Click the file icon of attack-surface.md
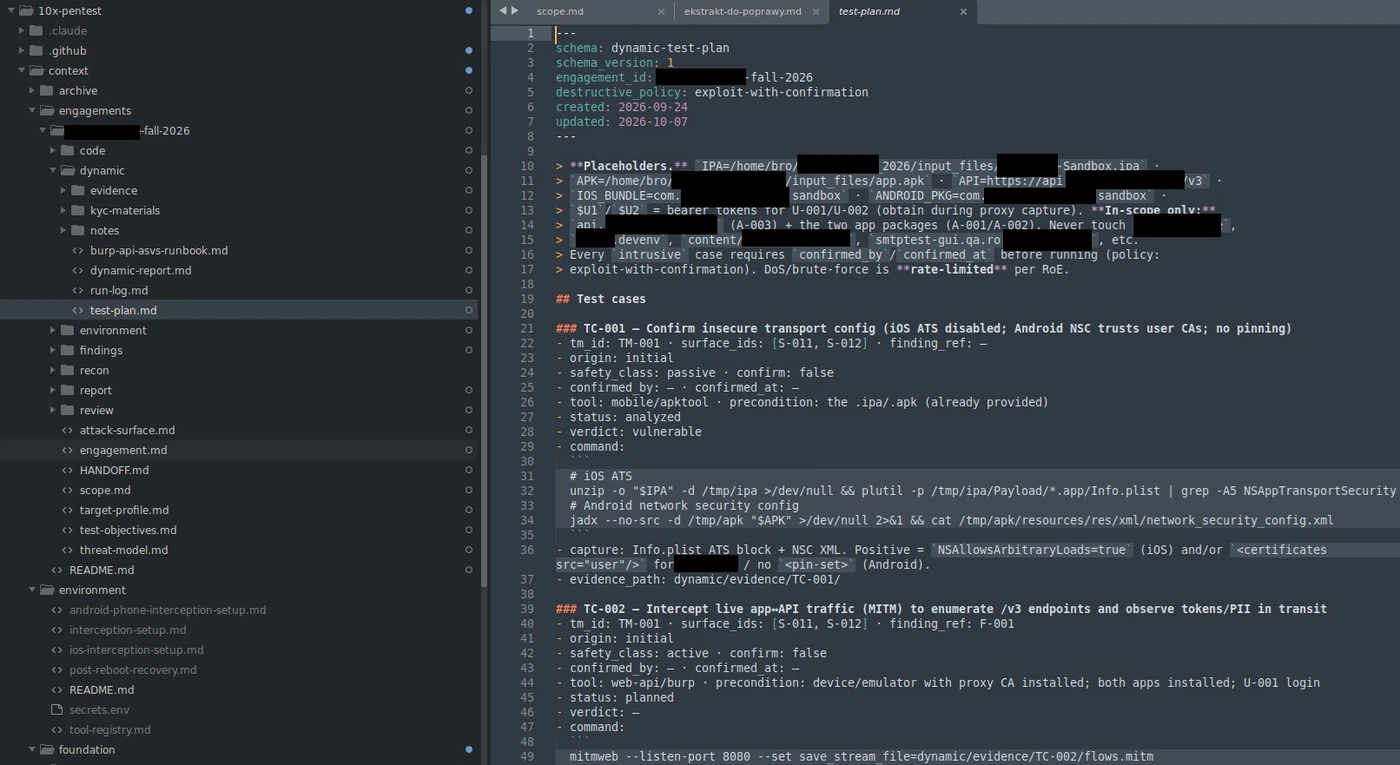This screenshot has width=1400, height=765. pos(67,431)
